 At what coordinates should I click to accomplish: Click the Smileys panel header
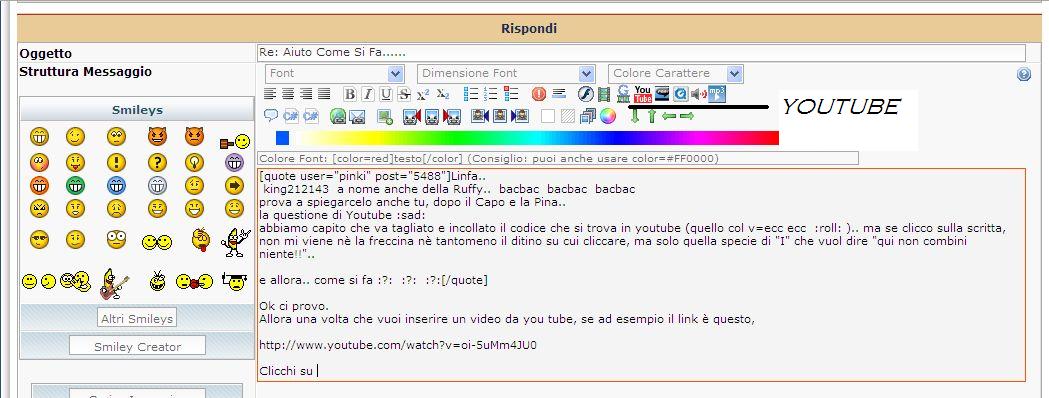pos(137,110)
